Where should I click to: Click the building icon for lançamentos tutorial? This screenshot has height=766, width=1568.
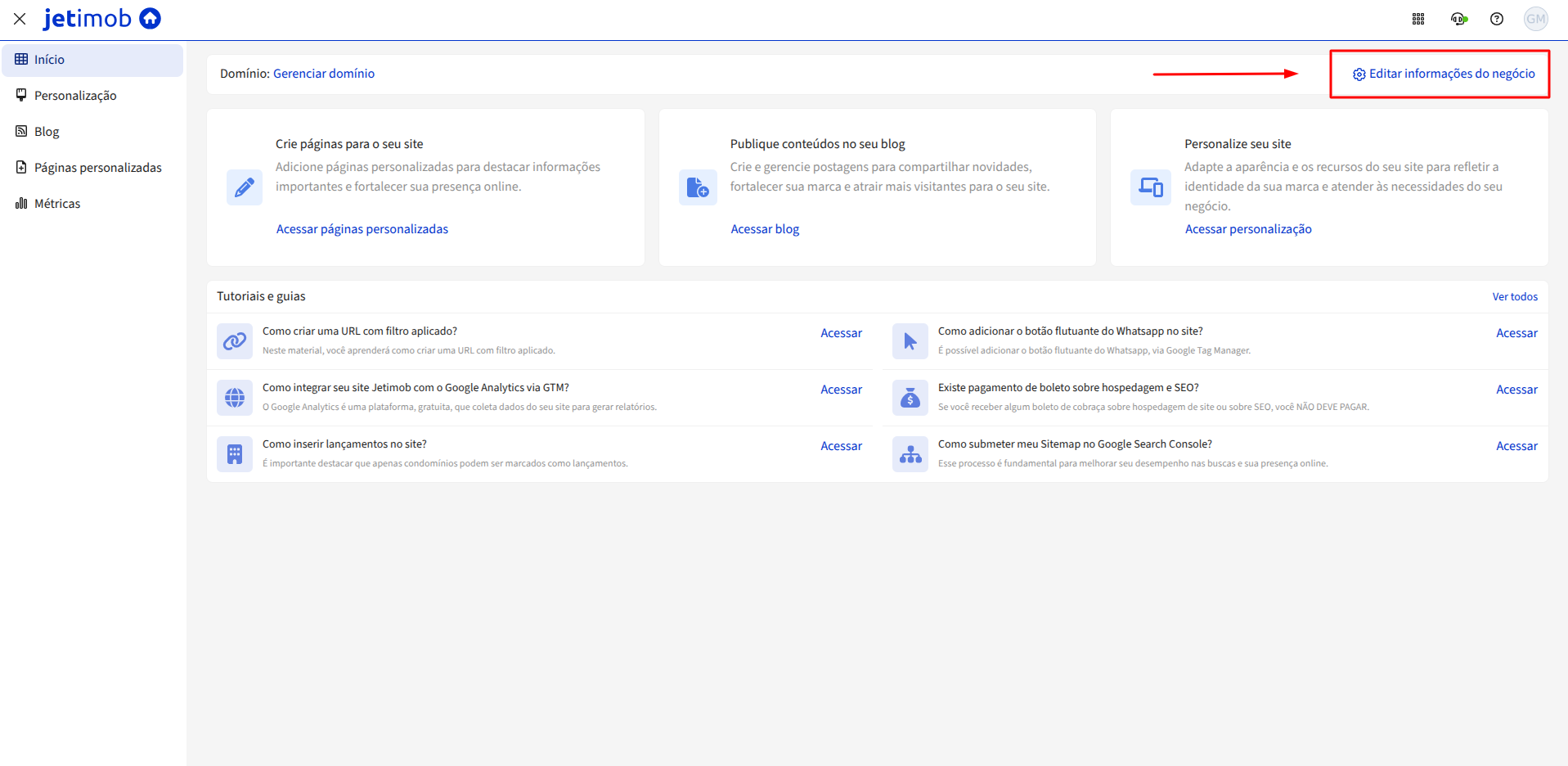click(235, 454)
